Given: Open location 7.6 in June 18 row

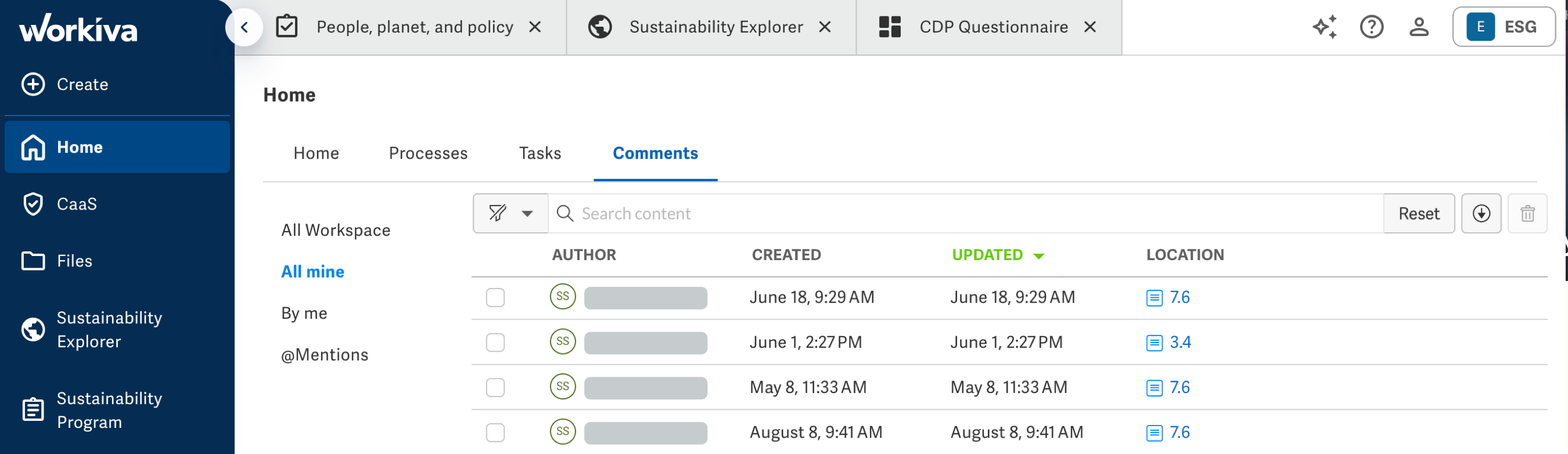Looking at the screenshot, I should coord(1179,297).
